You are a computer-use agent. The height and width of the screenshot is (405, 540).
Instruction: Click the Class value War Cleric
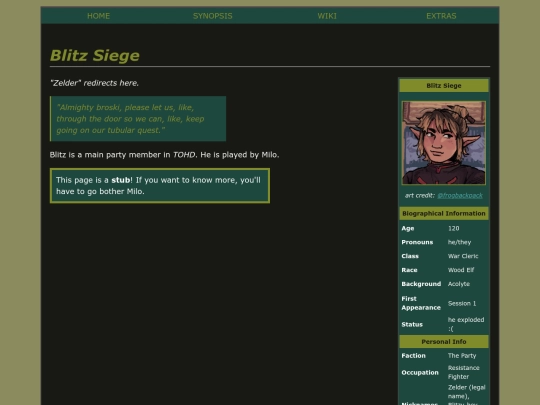point(463,256)
